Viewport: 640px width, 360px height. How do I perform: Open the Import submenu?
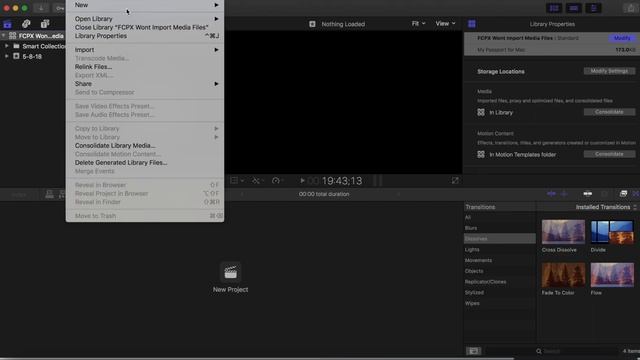pos(145,50)
